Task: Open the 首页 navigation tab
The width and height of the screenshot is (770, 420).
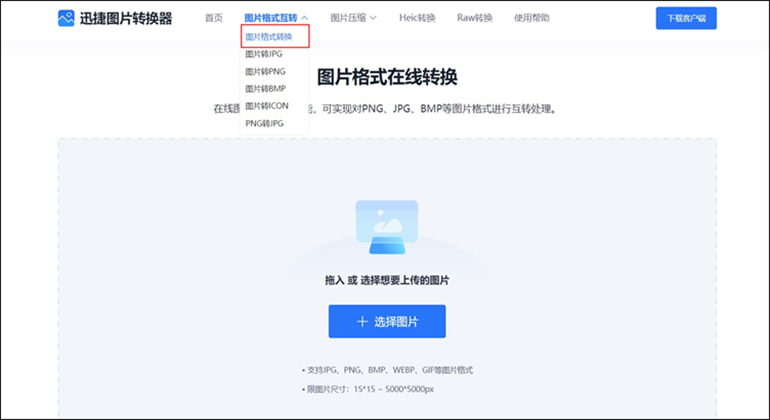Action: 214,18
